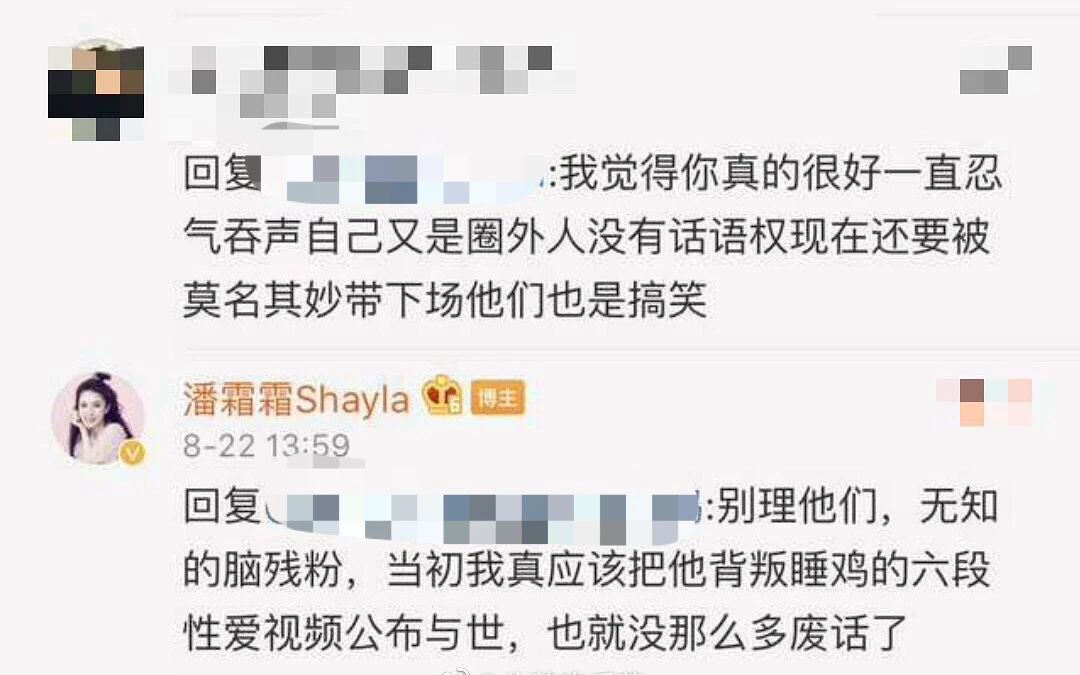
Task: Tap the pixelated like icon beside Shayla's reply
Action: pos(984,402)
